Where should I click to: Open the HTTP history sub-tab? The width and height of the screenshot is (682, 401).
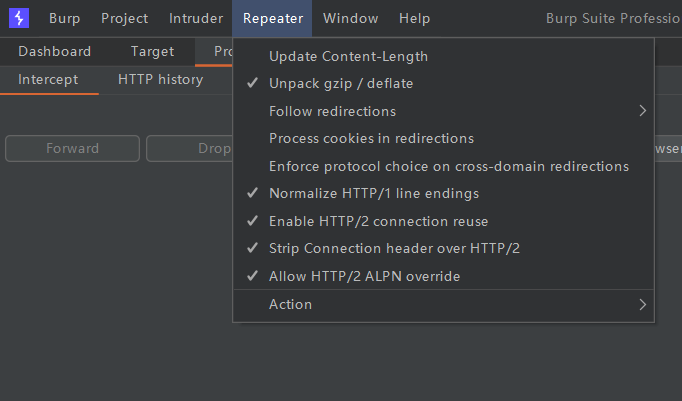[x=160, y=80]
